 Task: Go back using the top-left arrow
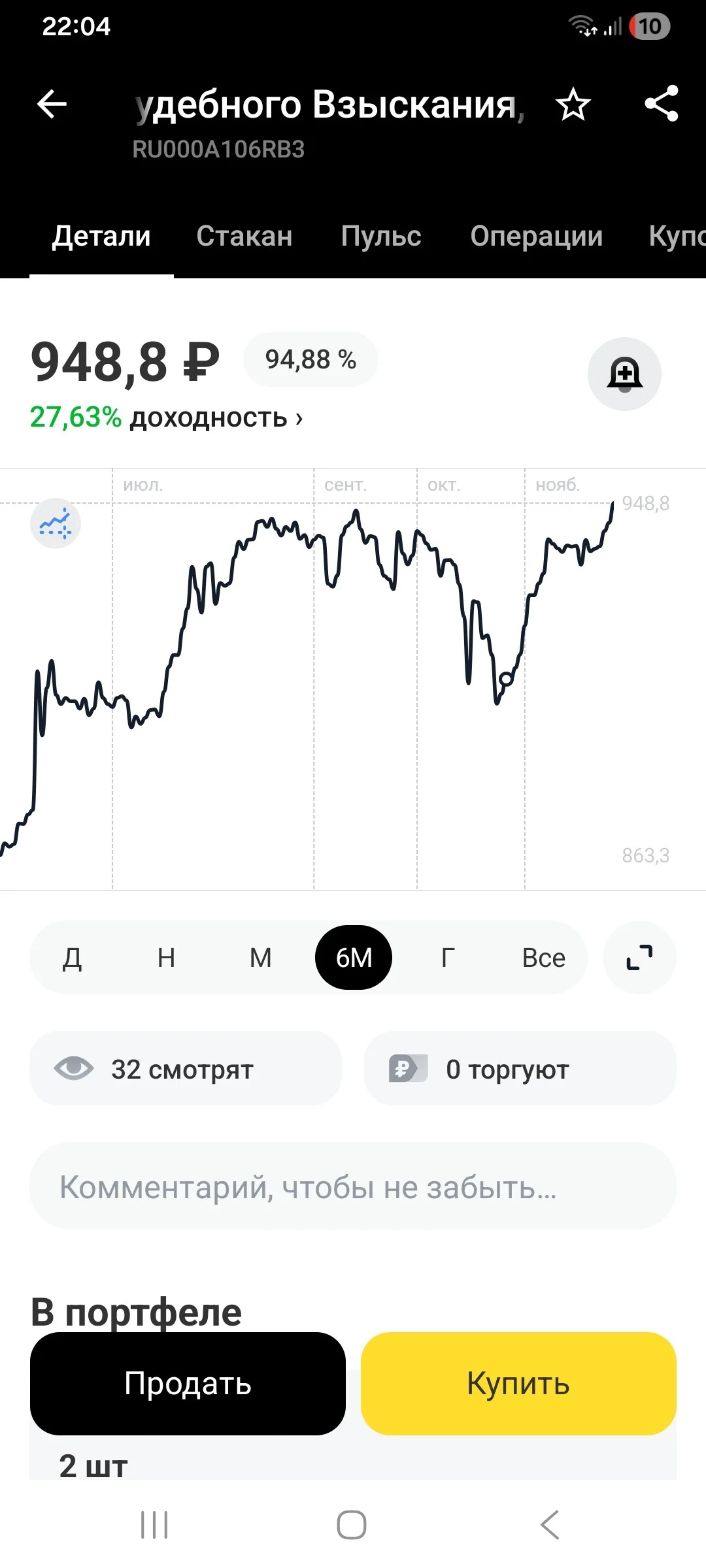52,104
